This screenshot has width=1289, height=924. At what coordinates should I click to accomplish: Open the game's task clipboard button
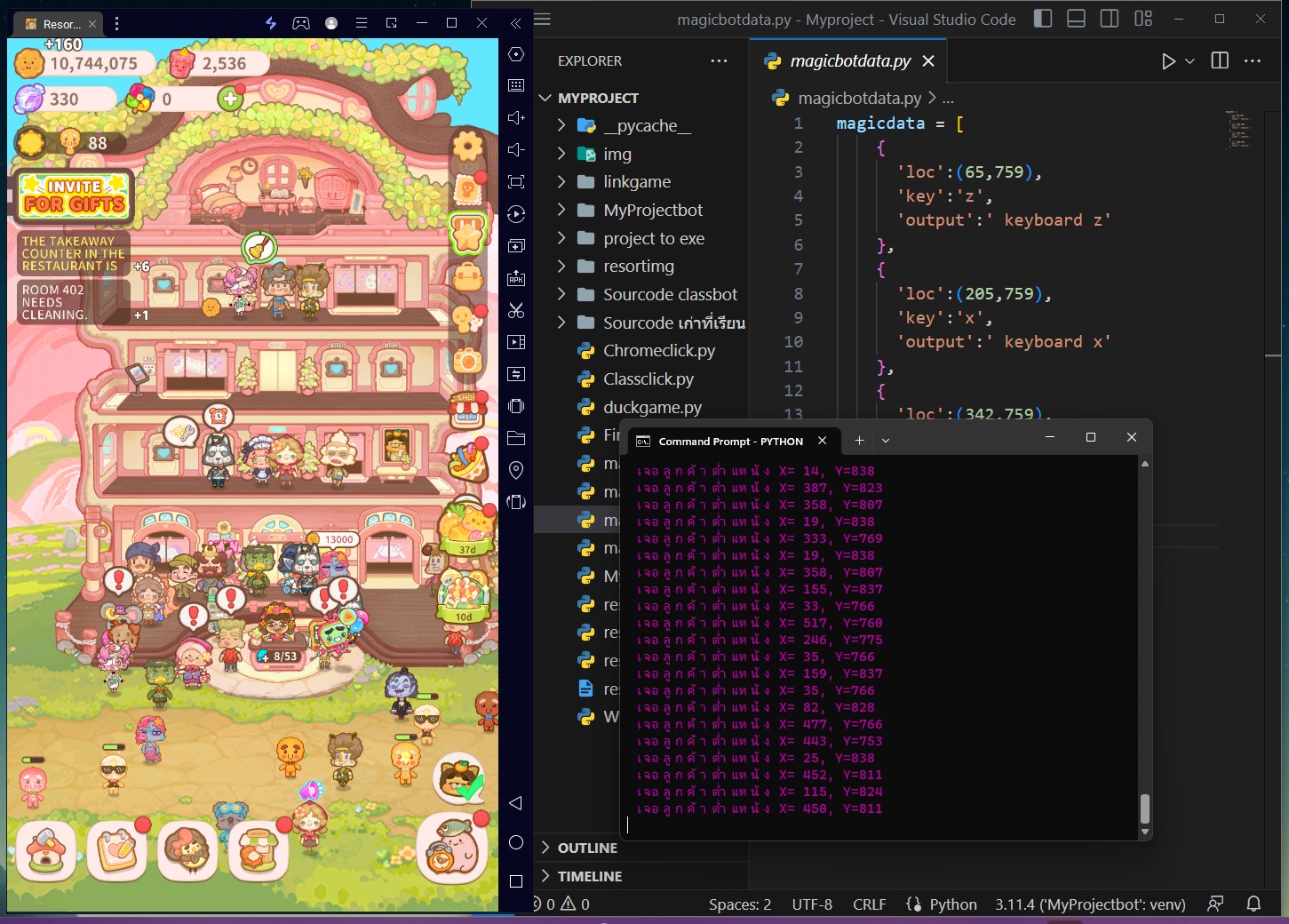click(117, 849)
